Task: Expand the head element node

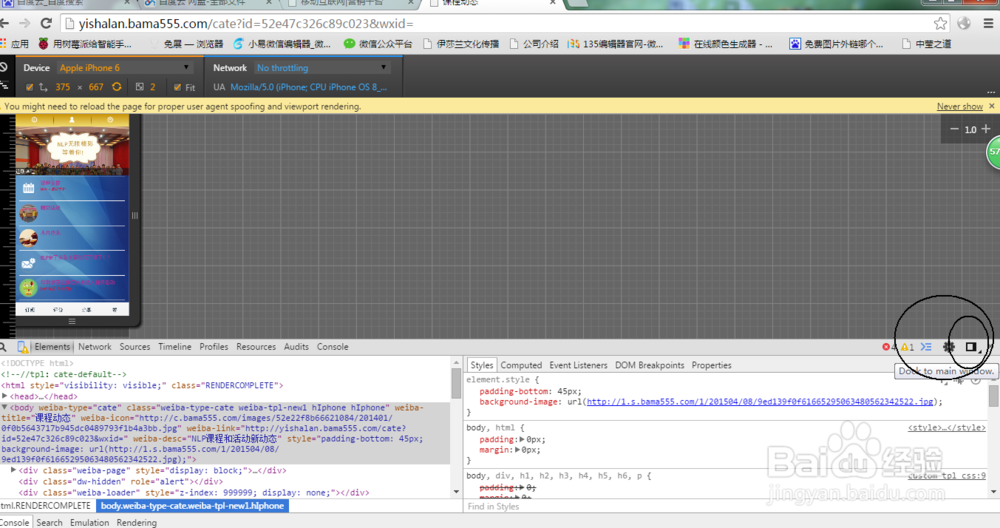Action: point(4,396)
